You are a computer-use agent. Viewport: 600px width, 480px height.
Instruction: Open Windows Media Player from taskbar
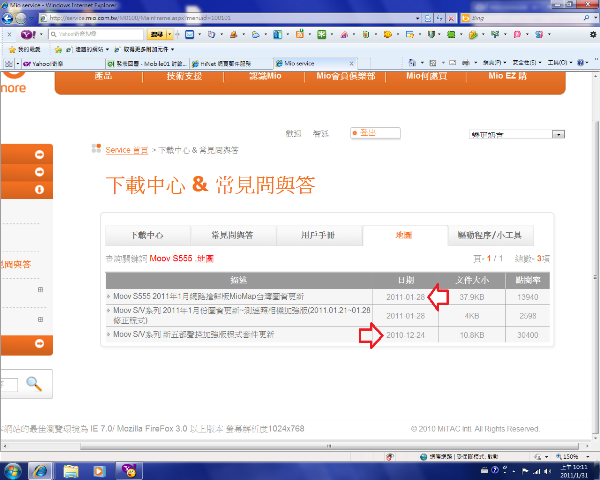coord(98,471)
